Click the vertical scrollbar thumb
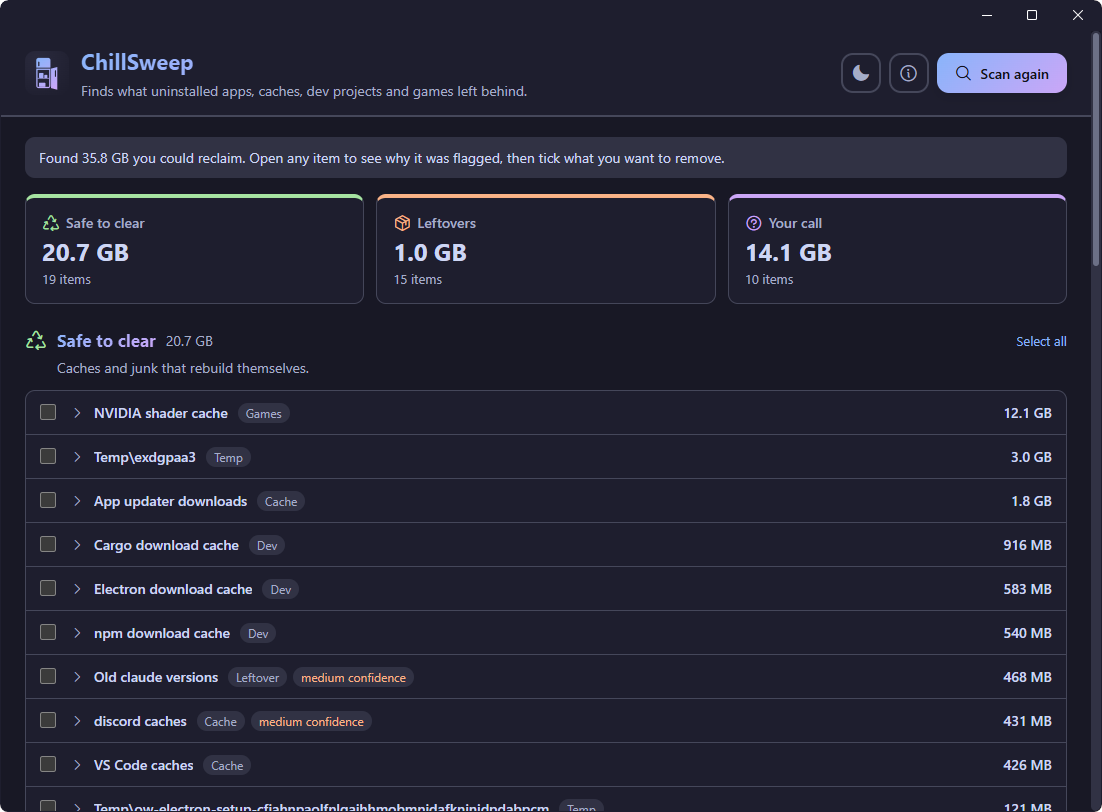Viewport: 1102px width, 812px height. (1095, 149)
